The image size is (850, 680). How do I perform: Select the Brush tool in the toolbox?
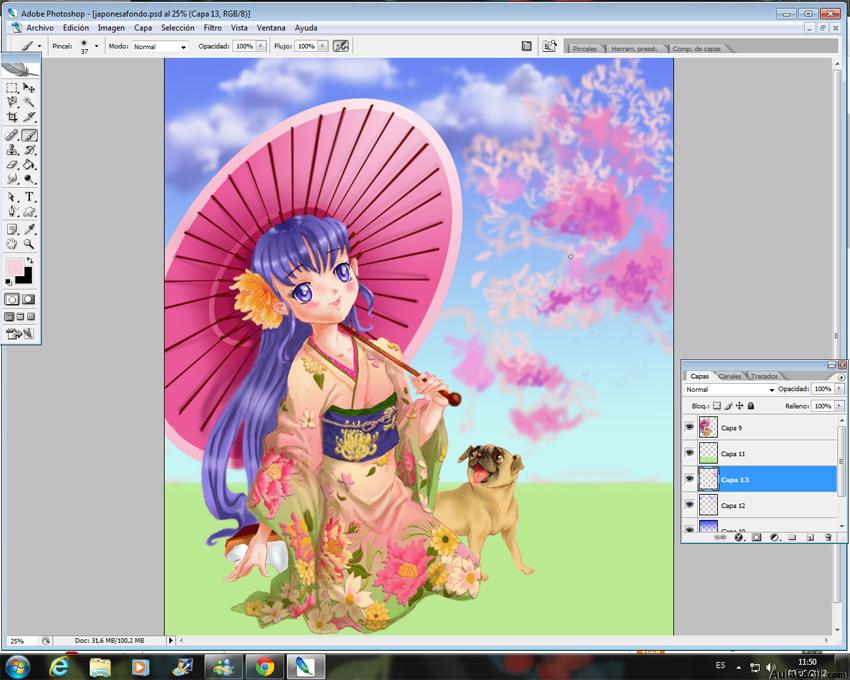pyautogui.click(x=29, y=135)
